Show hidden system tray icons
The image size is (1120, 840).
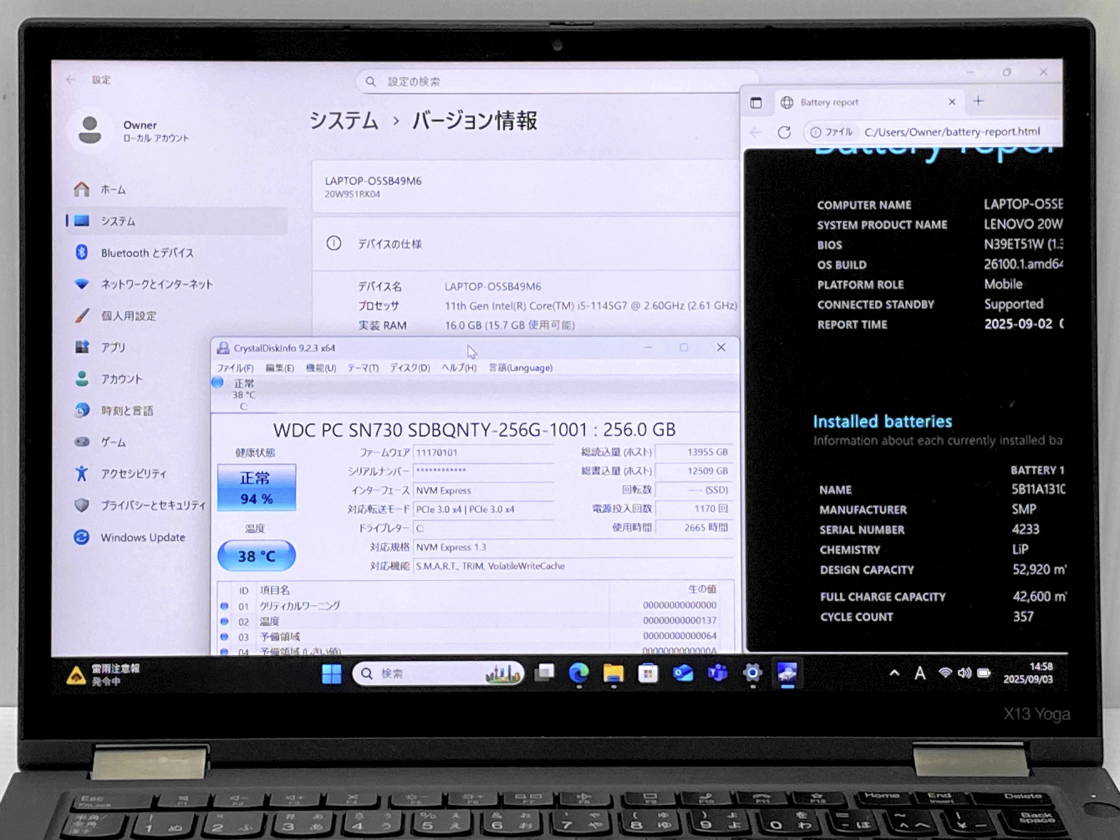coord(894,673)
